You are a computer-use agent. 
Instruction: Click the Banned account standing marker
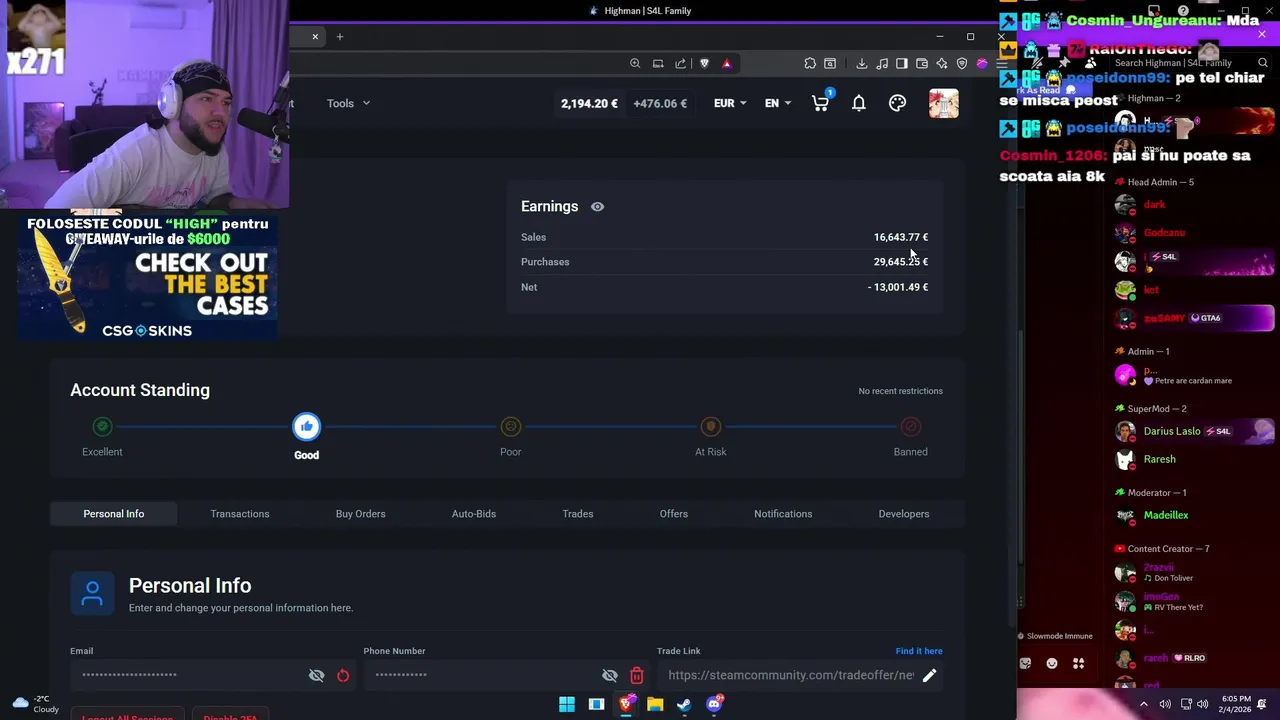[x=910, y=427]
